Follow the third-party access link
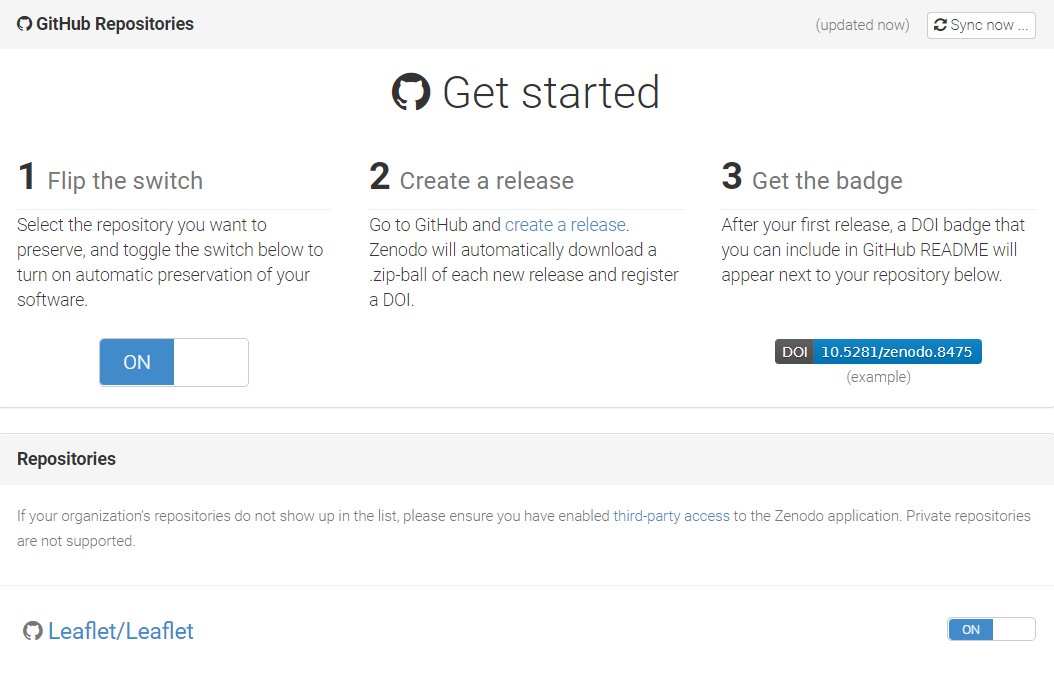Viewport: 1054px width, 674px height. [671, 515]
